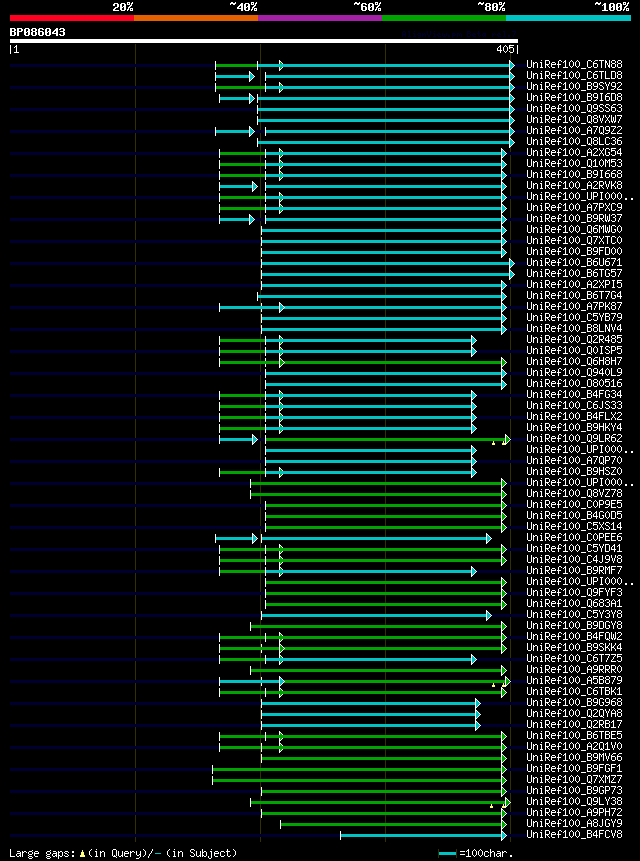Open hit UniRef100_C6TLD8
Image resolution: width=640 pixels, height=861 pixels.
coord(574,76)
